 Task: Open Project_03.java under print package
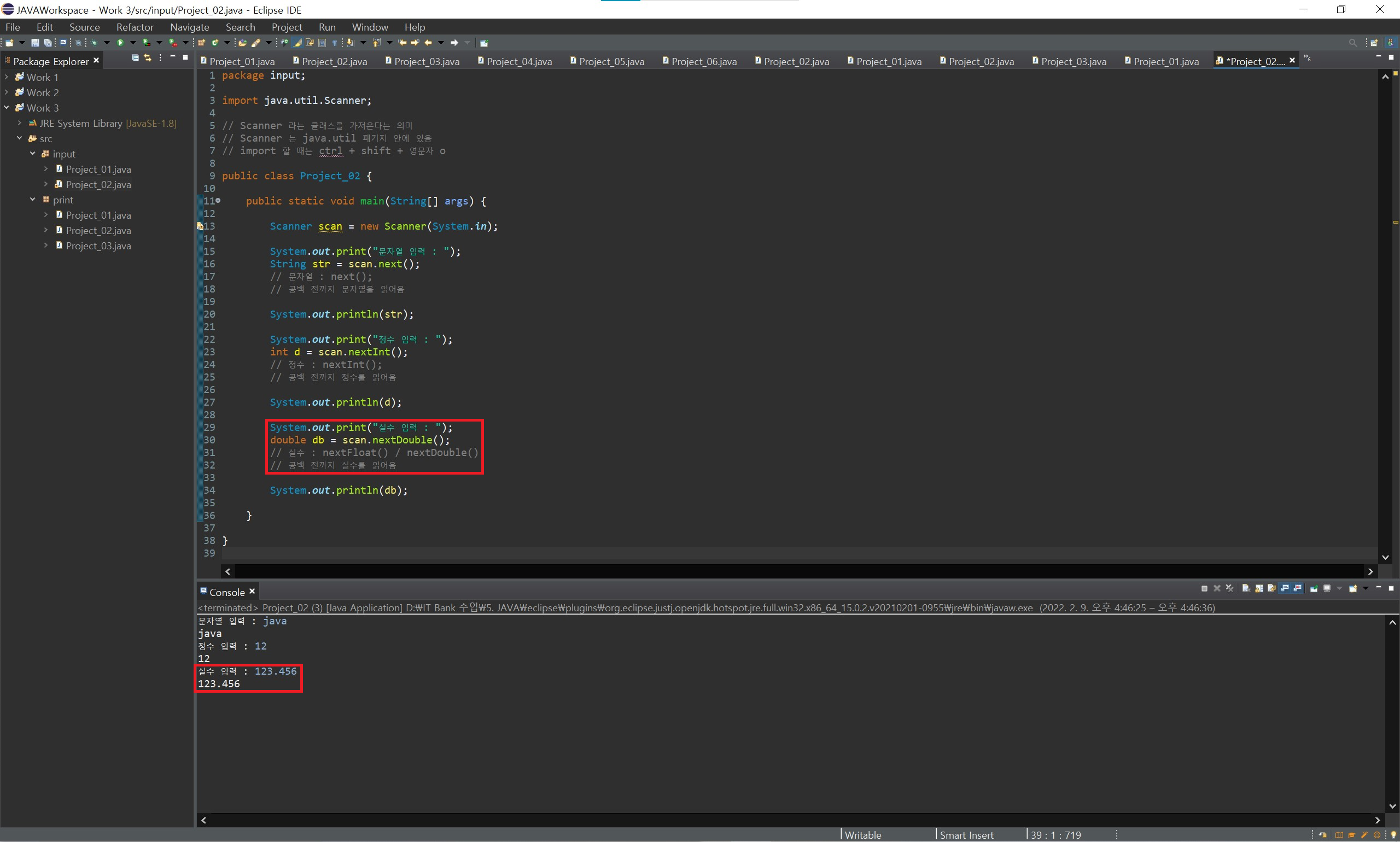pyautogui.click(x=97, y=245)
